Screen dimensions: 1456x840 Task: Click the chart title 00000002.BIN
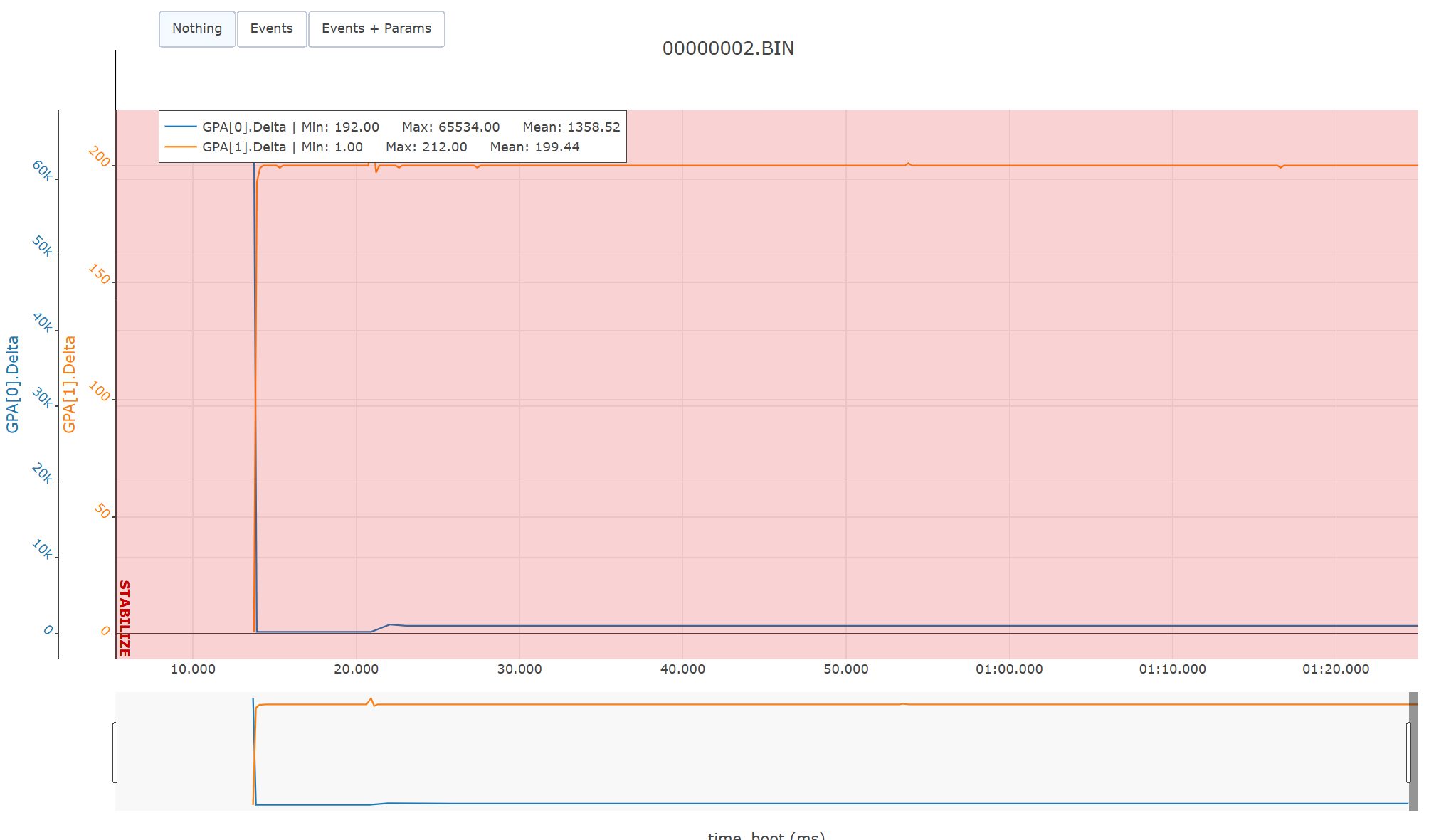pos(727,48)
